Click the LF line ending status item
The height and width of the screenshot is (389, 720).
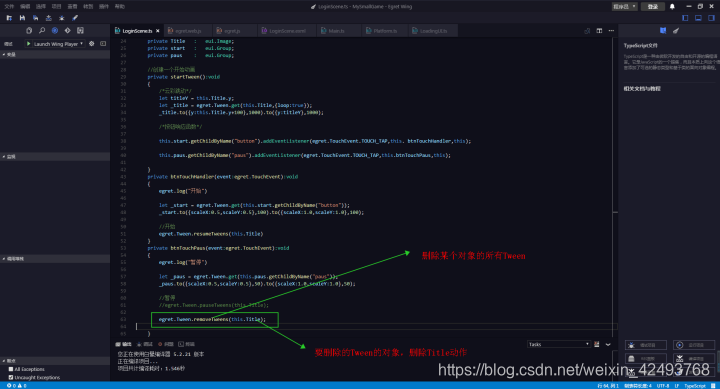tap(677, 386)
